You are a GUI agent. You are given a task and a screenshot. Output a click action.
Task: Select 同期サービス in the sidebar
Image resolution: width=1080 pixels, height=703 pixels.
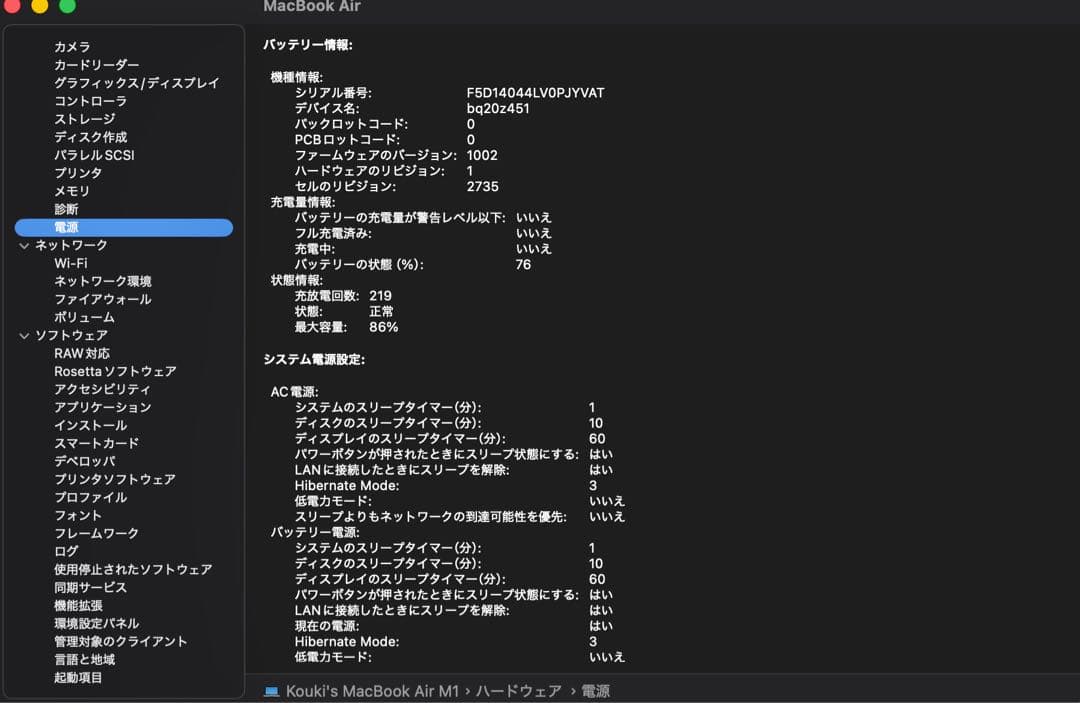[90, 587]
